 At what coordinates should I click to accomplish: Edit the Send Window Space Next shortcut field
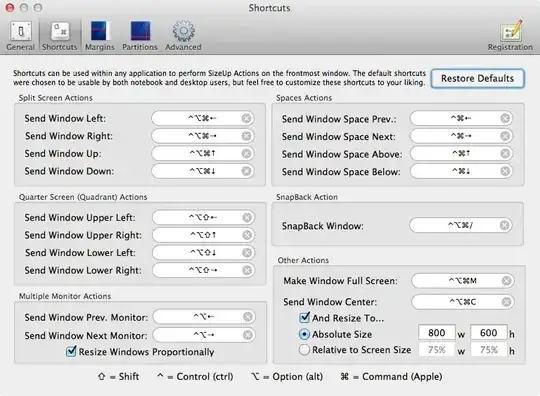tap(461, 136)
